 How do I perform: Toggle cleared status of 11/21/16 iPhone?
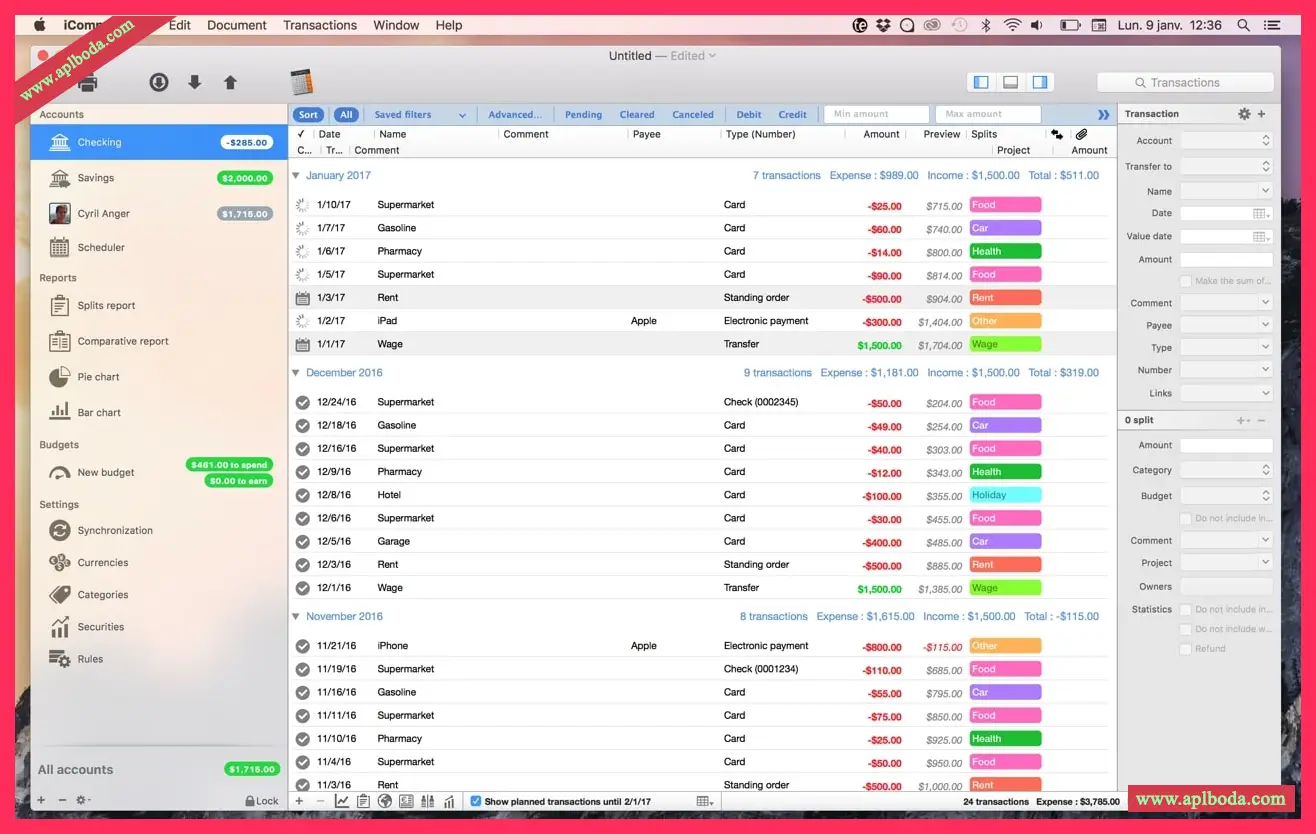pyautogui.click(x=303, y=646)
